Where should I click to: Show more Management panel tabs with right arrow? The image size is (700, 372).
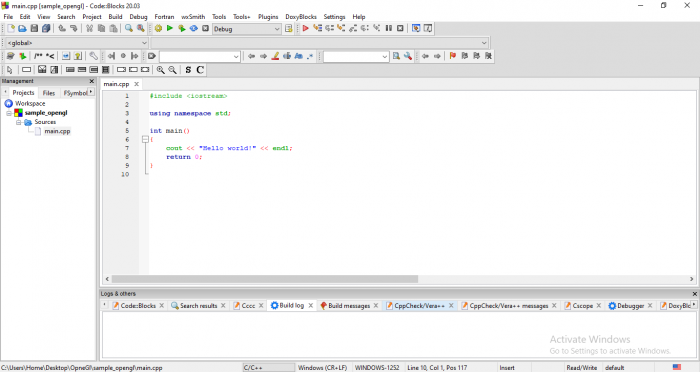point(91,92)
